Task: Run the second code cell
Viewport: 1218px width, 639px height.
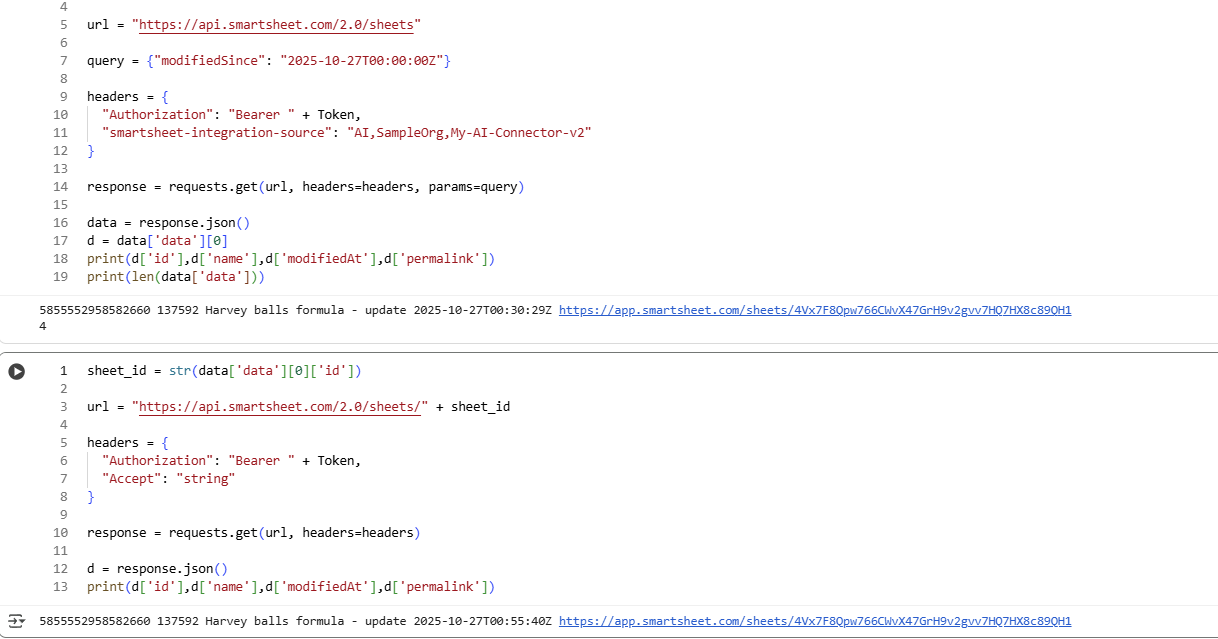Action: point(17,371)
